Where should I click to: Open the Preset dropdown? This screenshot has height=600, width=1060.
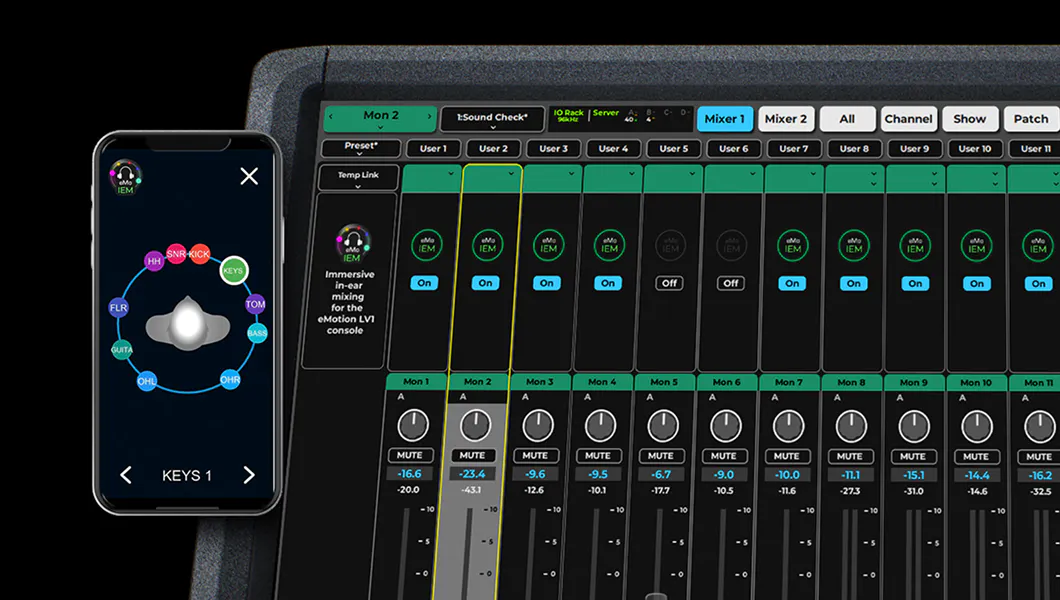[x=361, y=148]
